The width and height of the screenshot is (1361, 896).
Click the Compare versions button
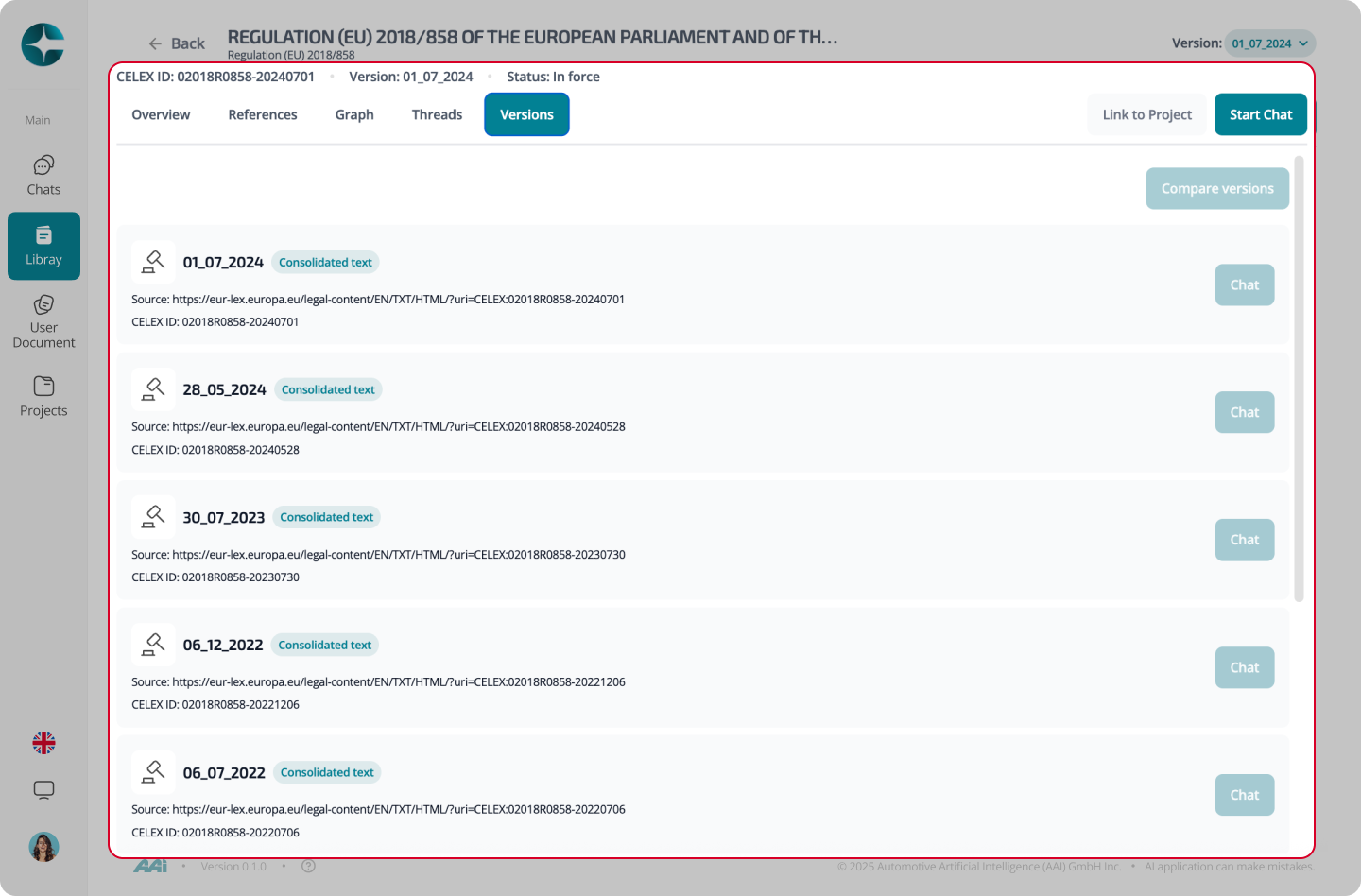point(1217,188)
